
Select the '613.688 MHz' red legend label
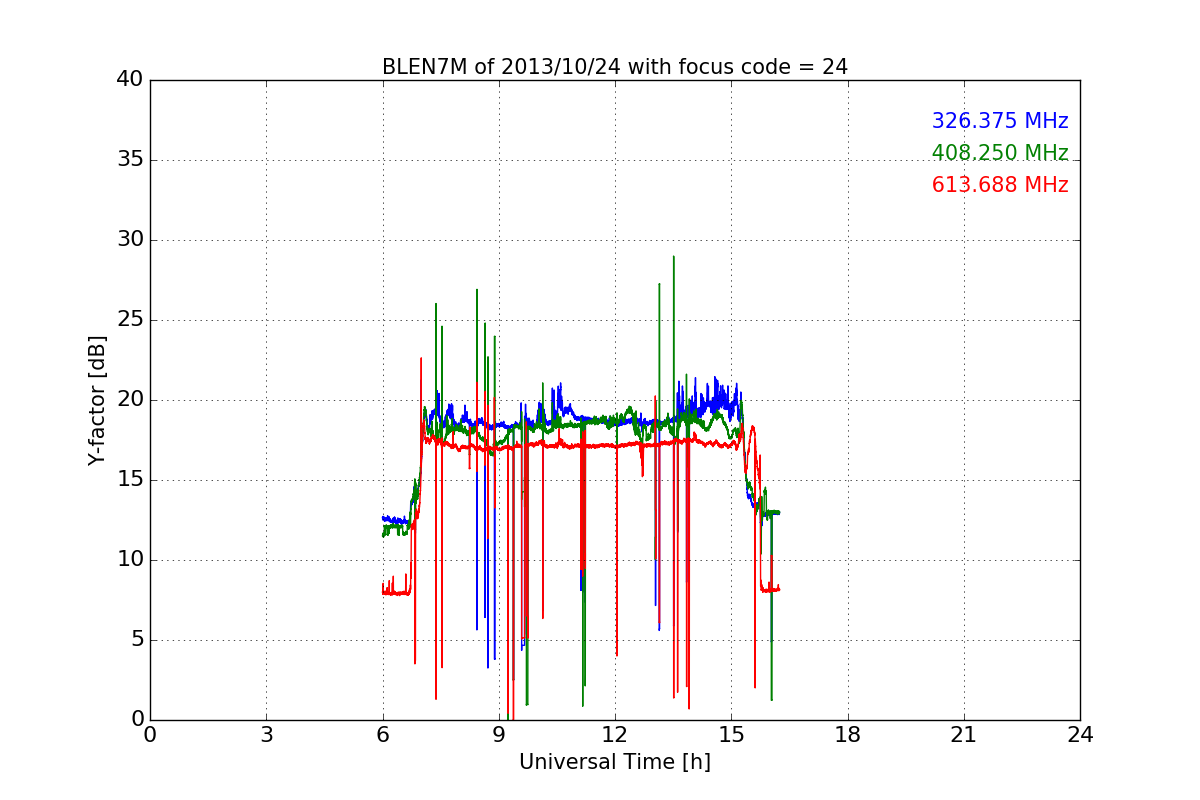tap(1000, 185)
